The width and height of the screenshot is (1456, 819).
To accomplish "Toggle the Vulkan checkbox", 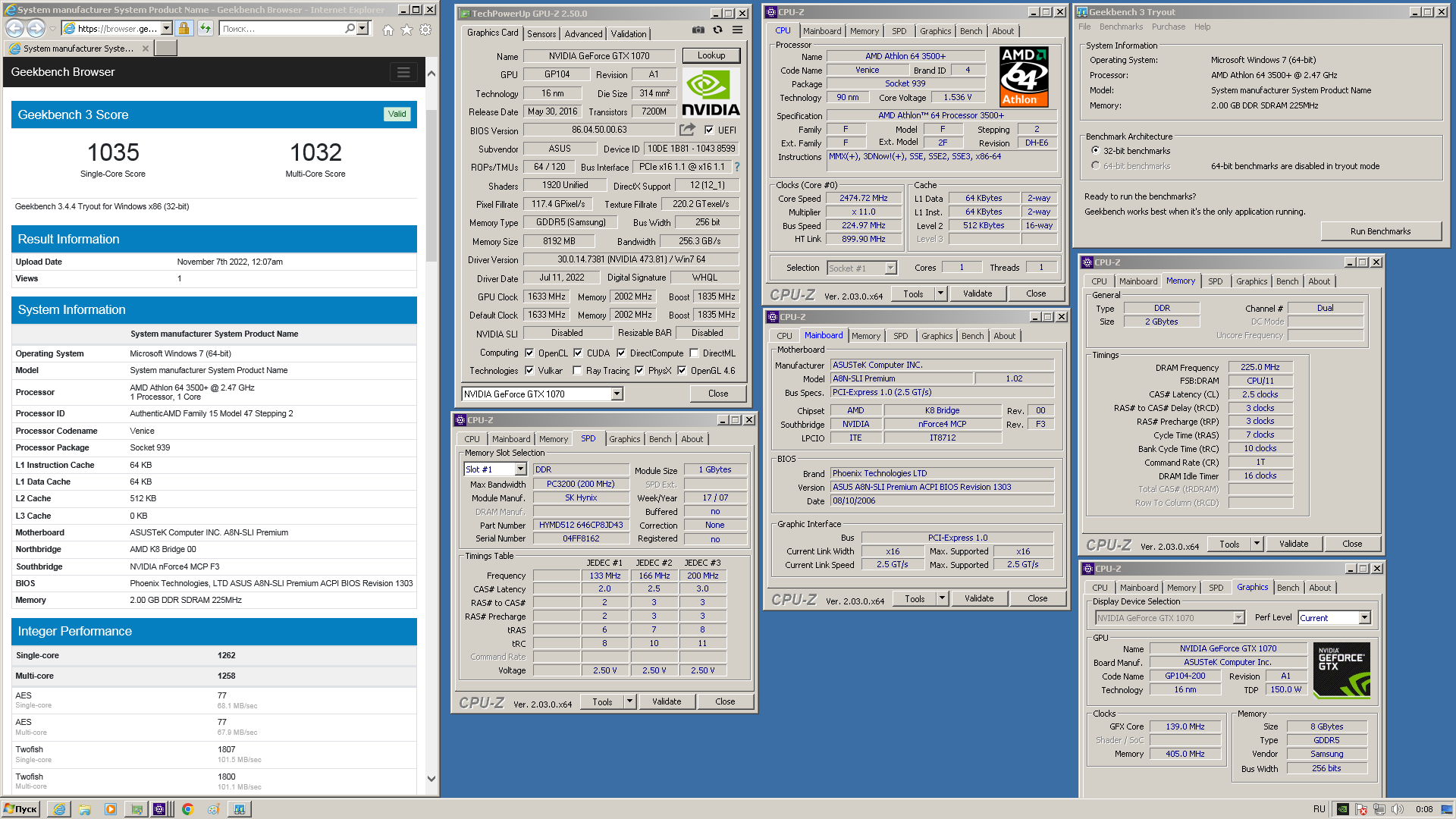I will click(529, 370).
